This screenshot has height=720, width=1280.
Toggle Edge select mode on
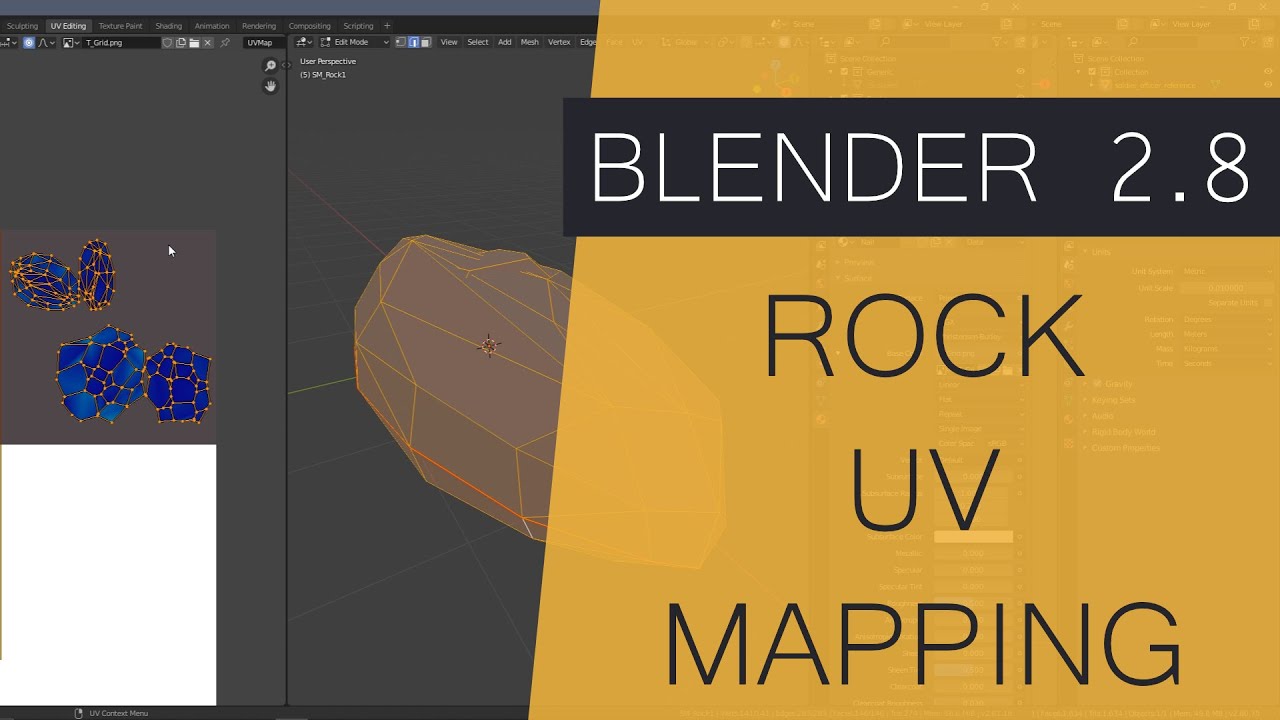pos(413,42)
